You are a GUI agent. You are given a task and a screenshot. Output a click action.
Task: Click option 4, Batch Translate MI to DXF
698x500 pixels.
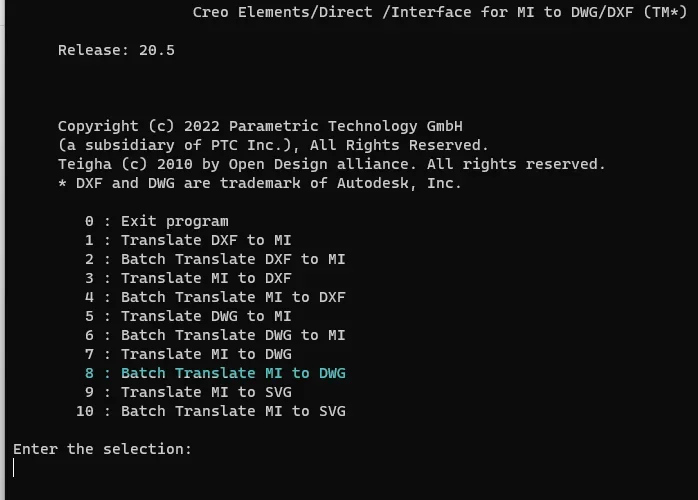215,297
